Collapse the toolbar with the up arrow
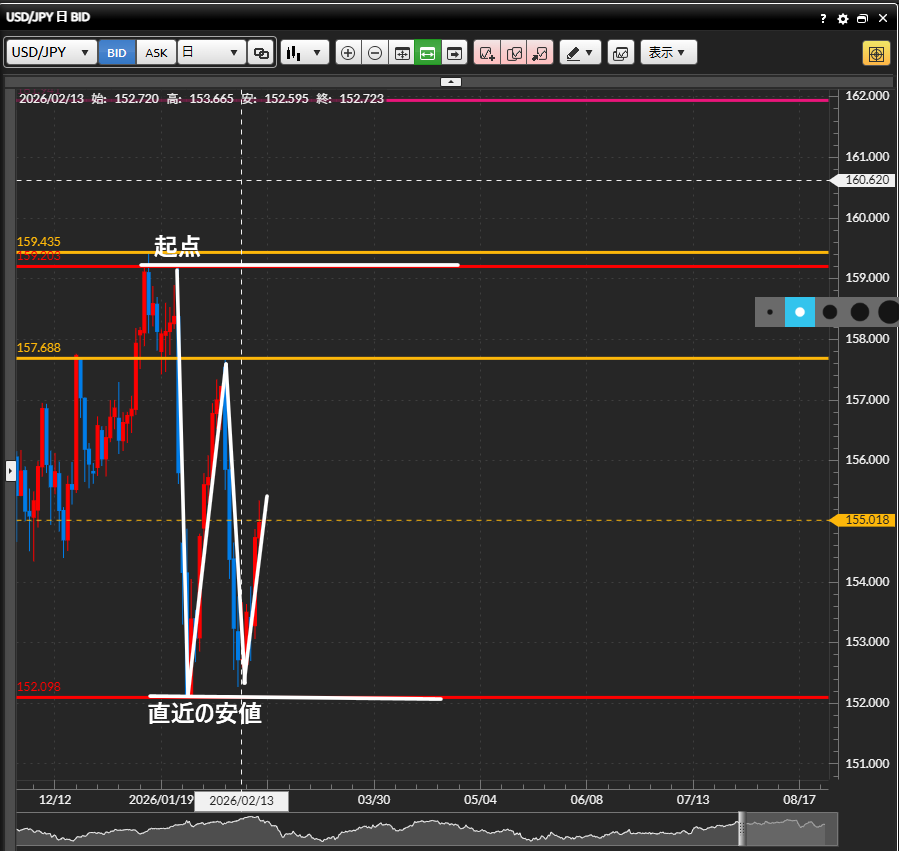This screenshot has width=899, height=851. [x=451, y=81]
